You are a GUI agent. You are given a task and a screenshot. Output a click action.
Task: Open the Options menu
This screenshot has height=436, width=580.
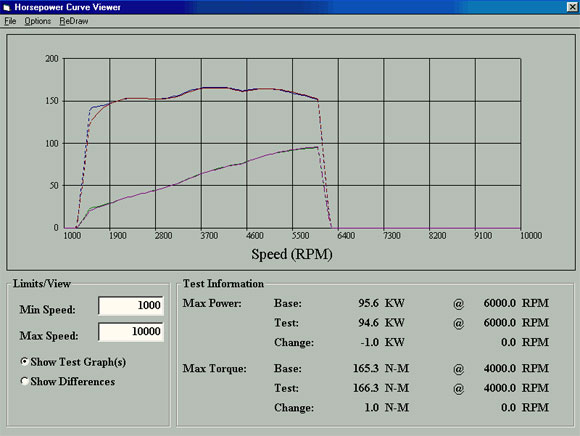click(x=37, y=21)
